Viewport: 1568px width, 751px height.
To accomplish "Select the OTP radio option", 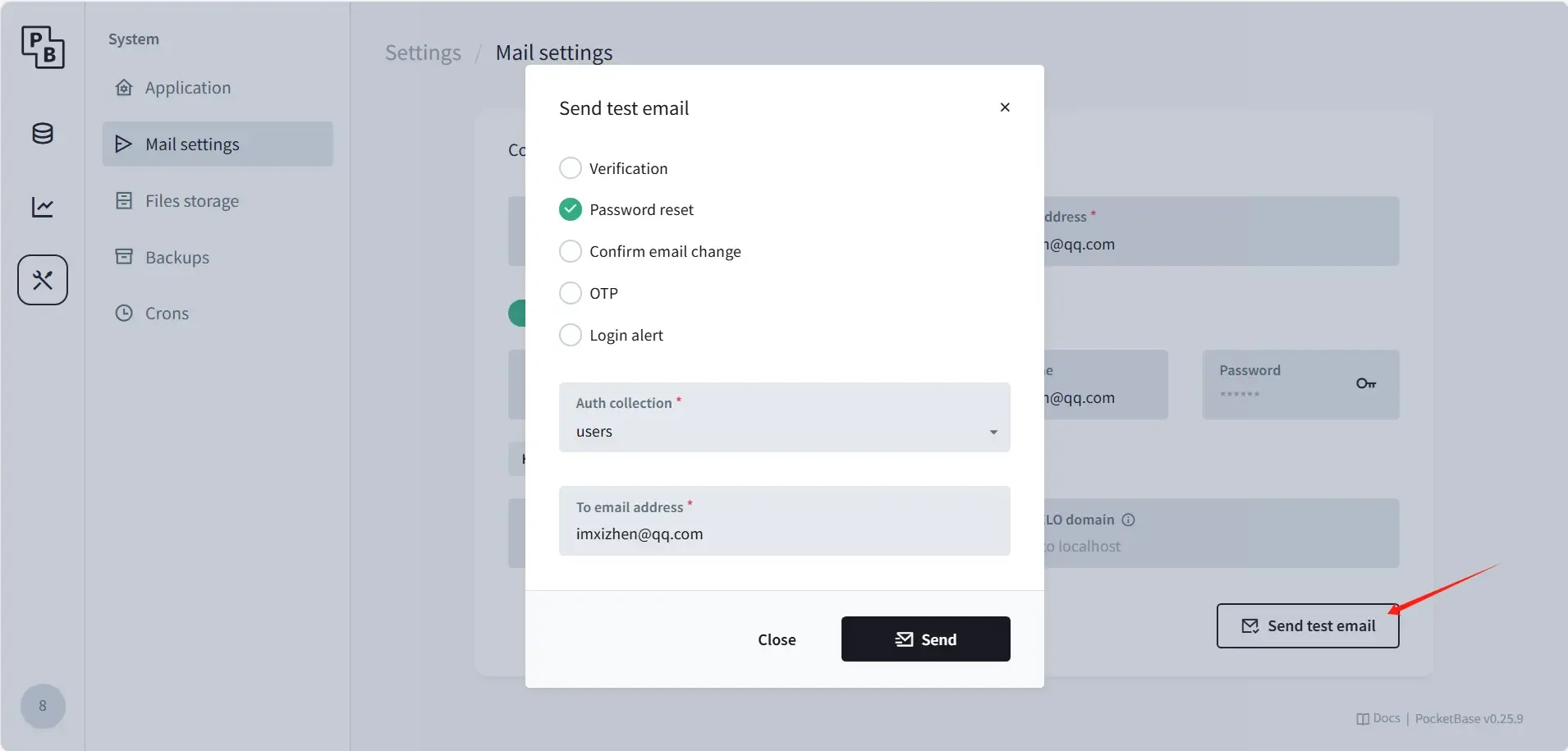I will point(589,293).
